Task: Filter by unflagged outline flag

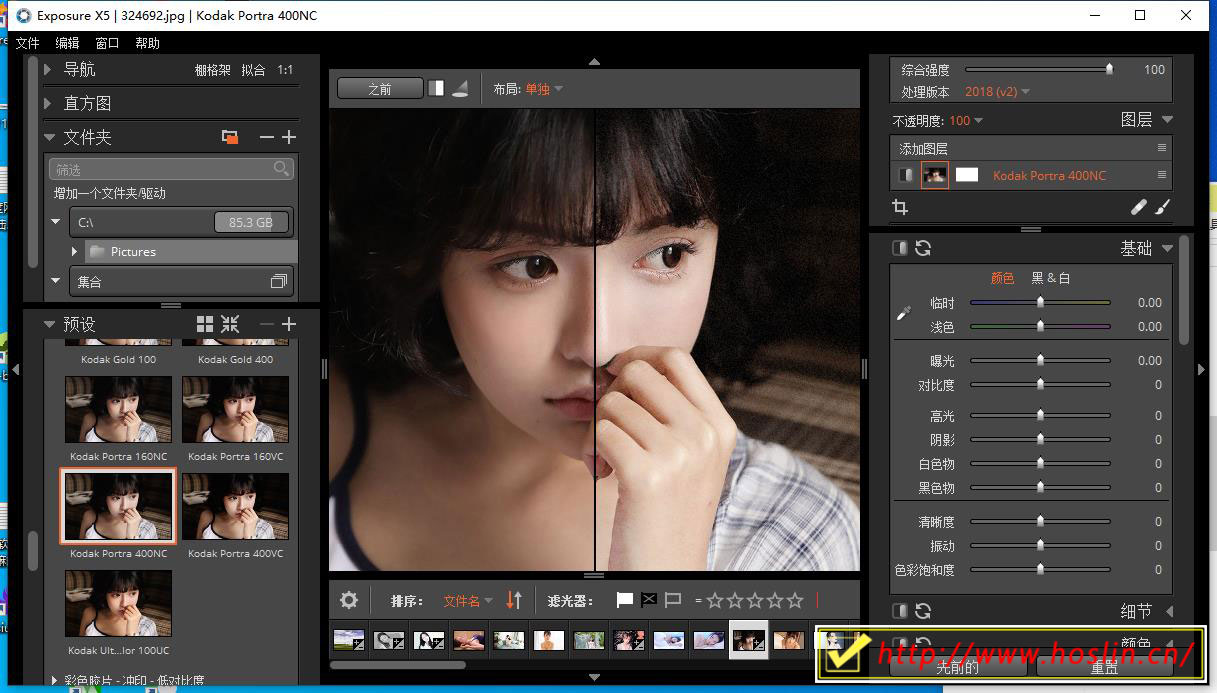Action: (x=673, y=600)
